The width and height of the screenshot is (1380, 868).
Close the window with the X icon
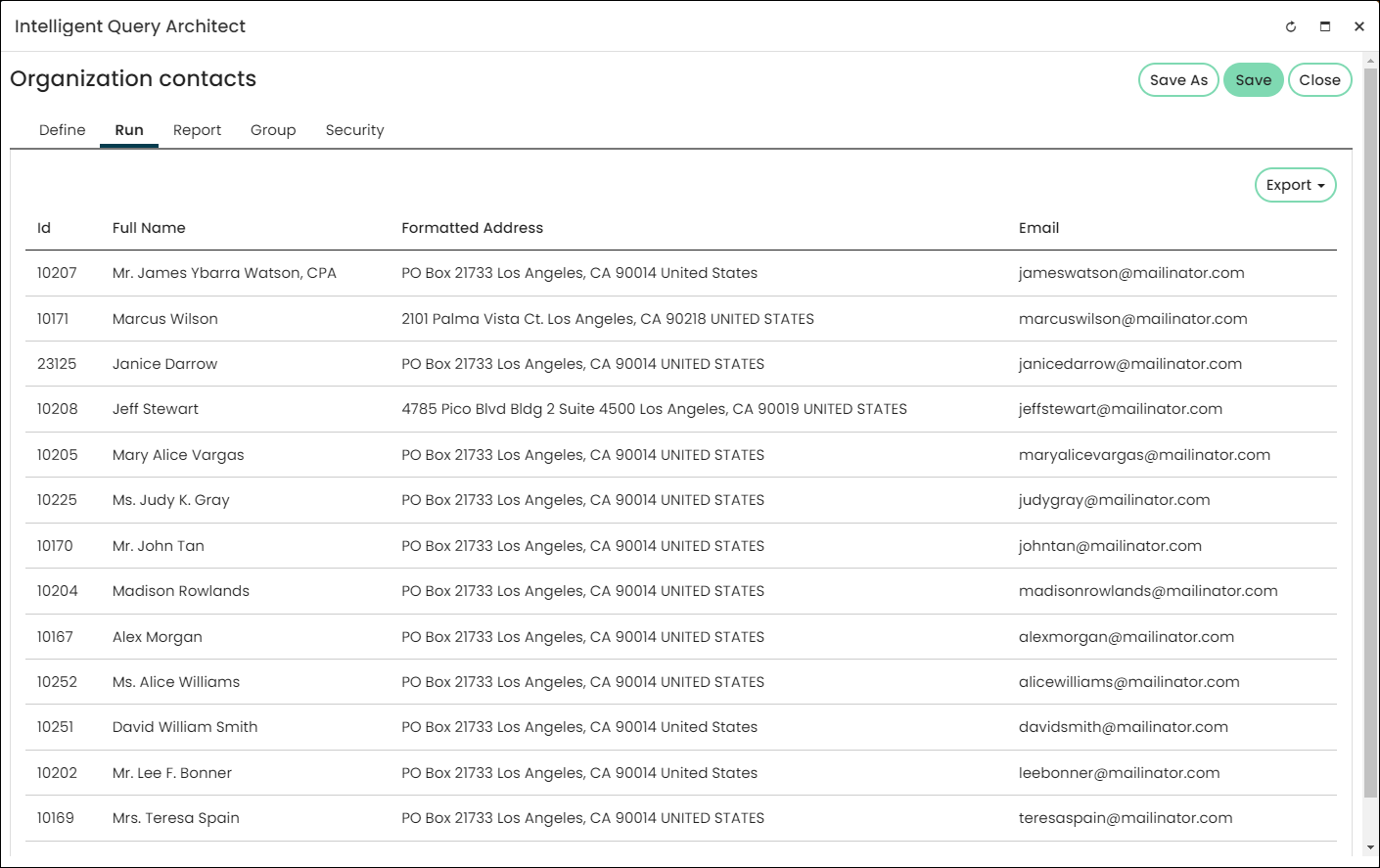point(1359,26)
